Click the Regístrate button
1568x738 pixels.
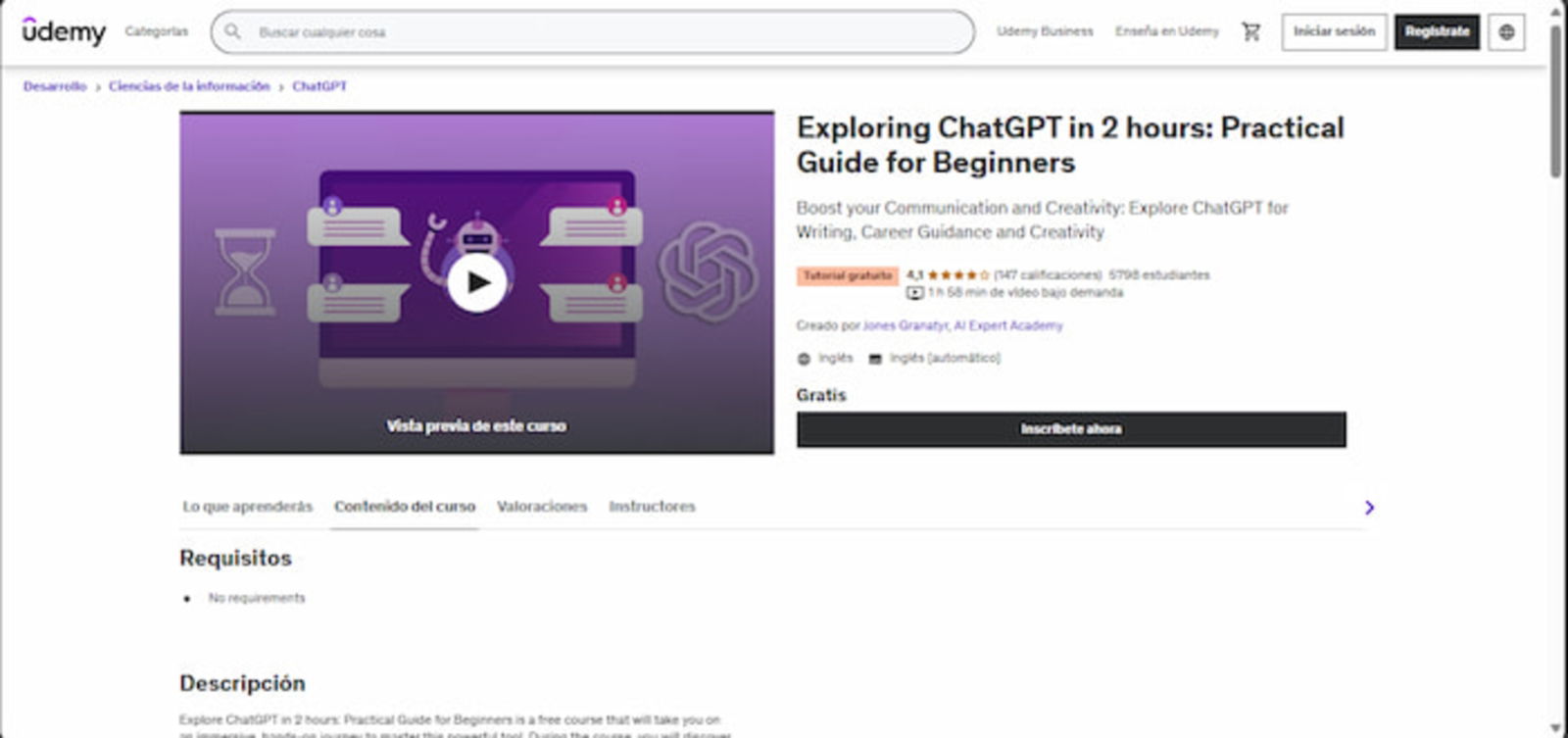point(1437,31)
